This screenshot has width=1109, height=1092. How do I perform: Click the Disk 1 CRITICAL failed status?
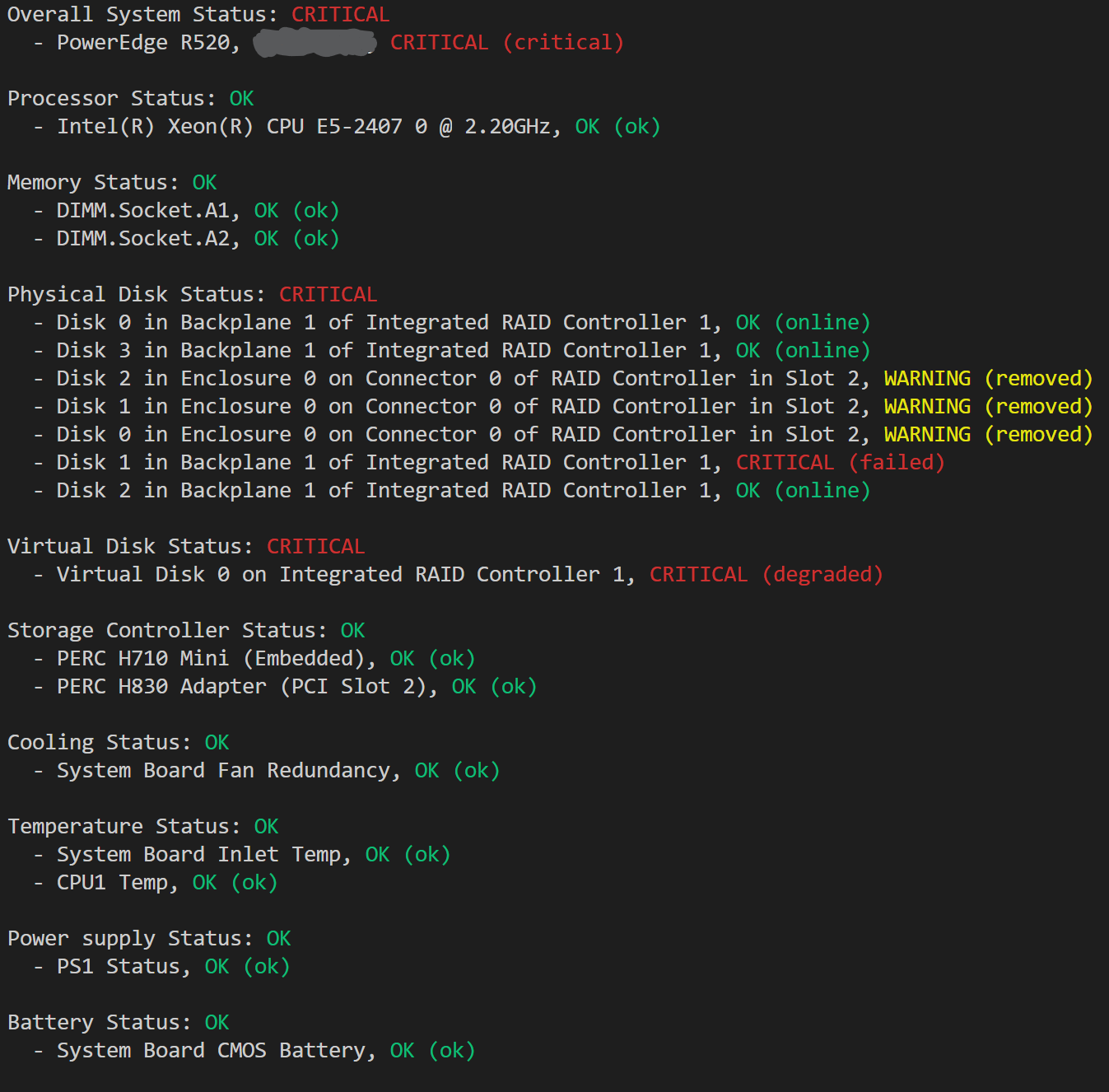coord(840,463)
